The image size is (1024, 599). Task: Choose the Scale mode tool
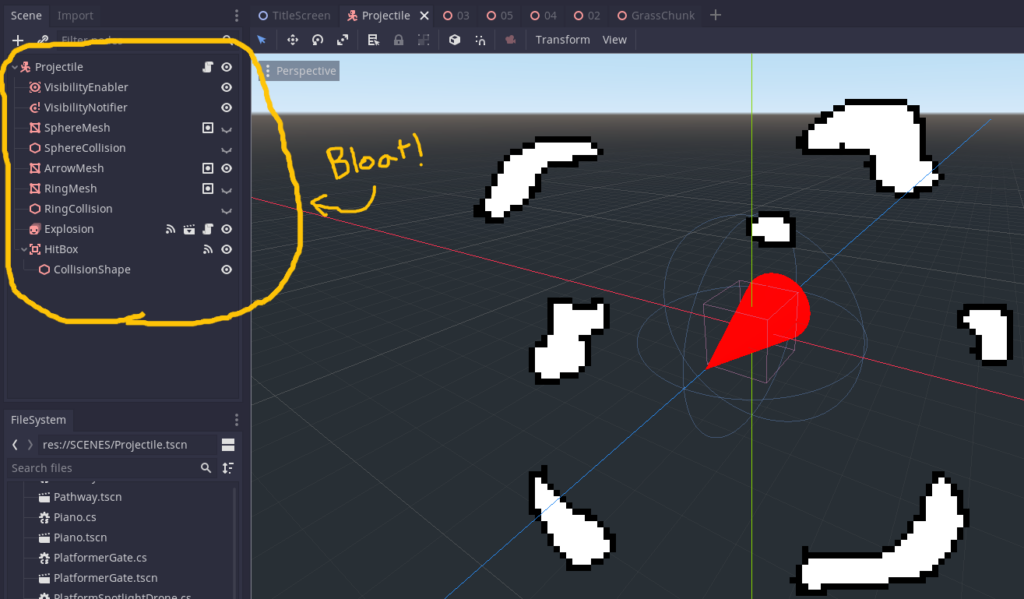(343, 40)
